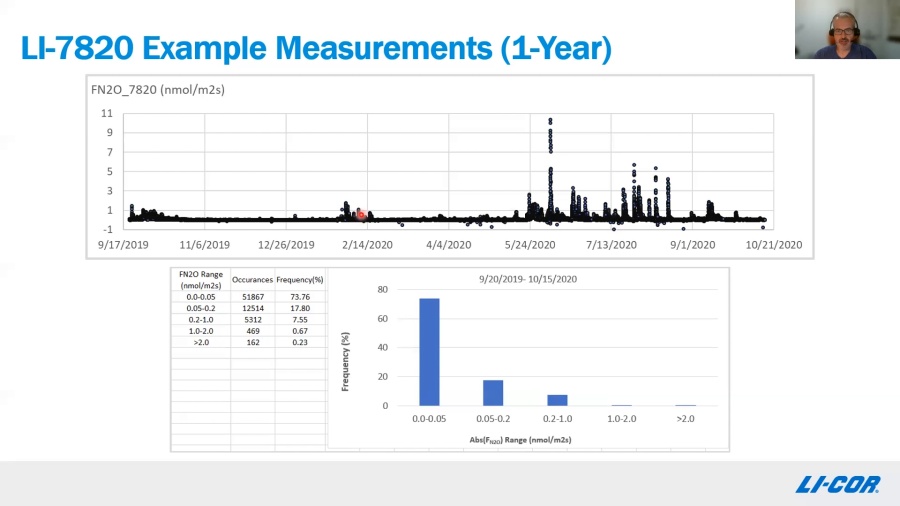Click the table cell '0.67'
The width and height of the screenshot is (900, 506).
coord(300,331)
